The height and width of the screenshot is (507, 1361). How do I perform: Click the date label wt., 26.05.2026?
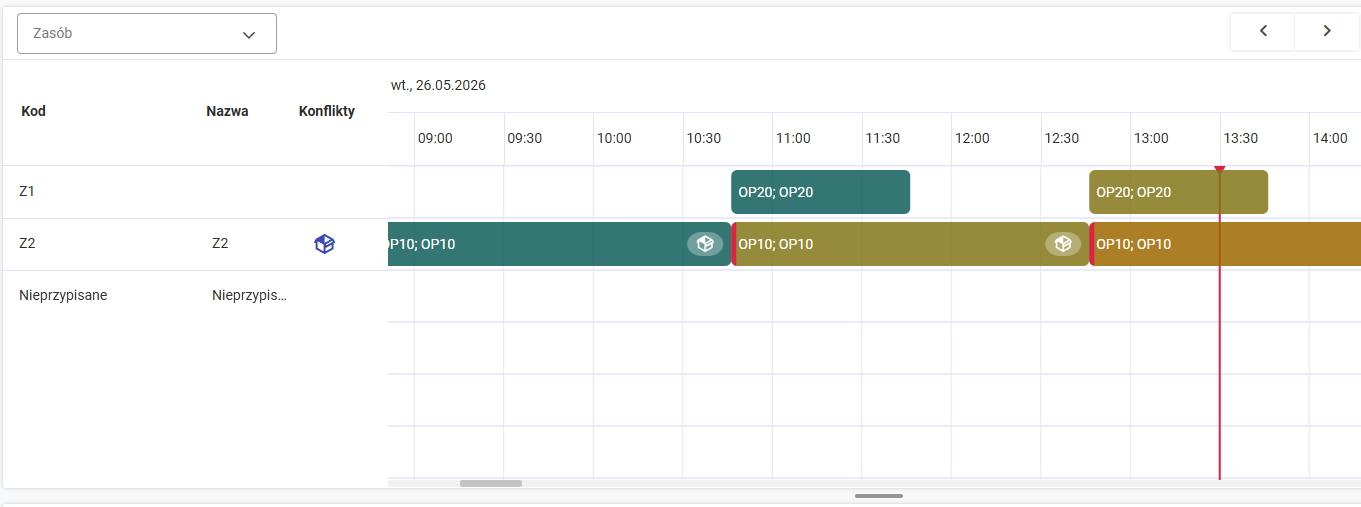[x=438, y=85]
